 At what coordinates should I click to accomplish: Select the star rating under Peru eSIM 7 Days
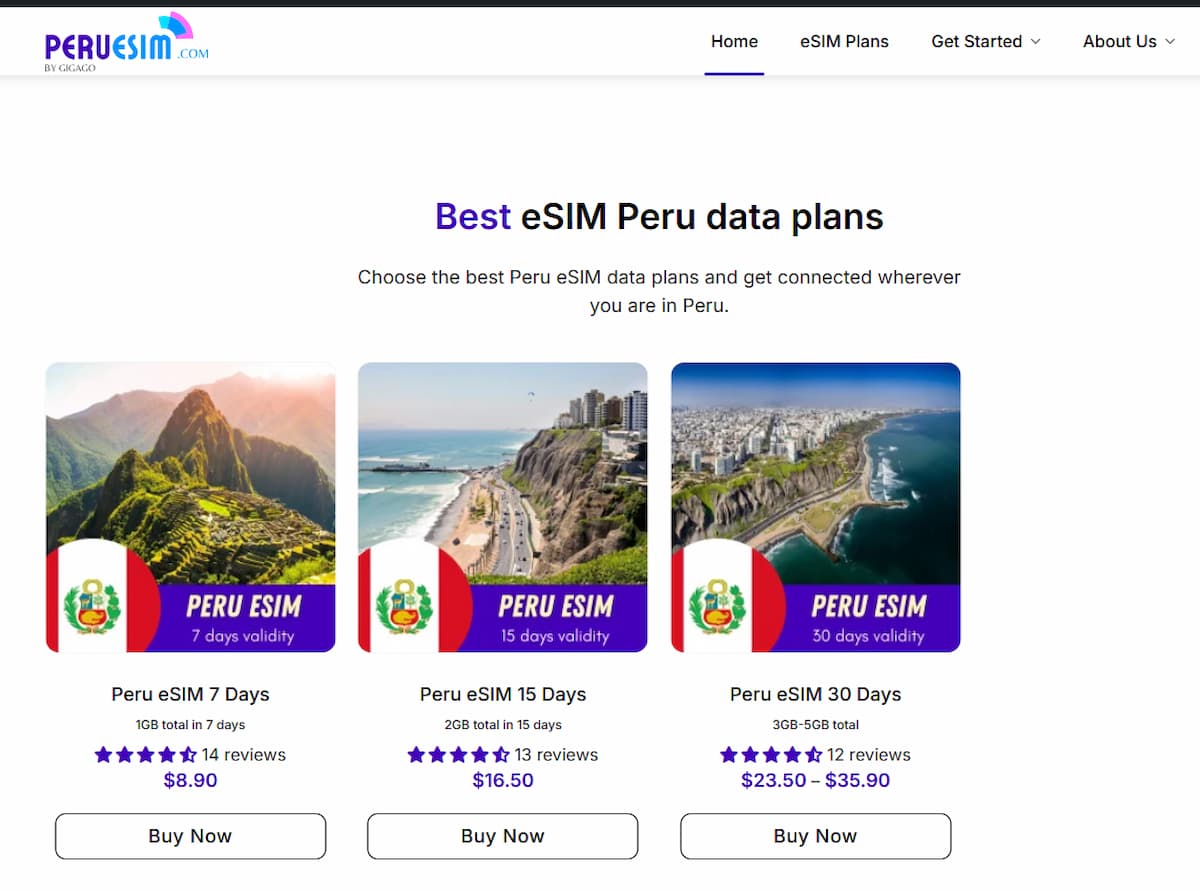(x=145, y=755)
